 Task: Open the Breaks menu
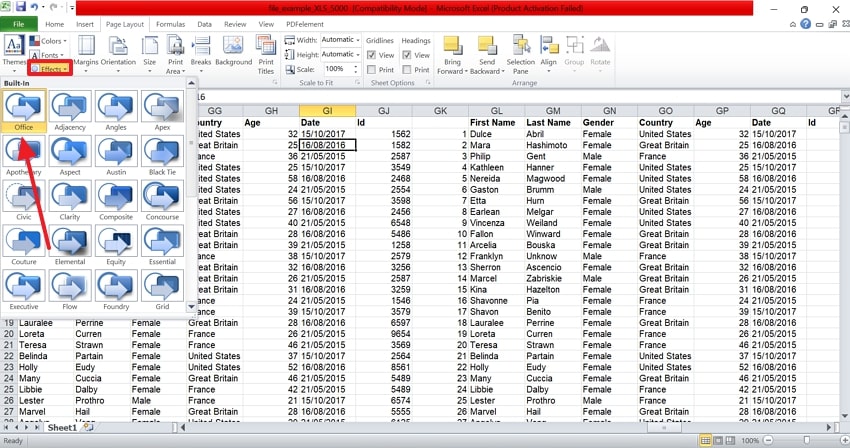[201, 53]
